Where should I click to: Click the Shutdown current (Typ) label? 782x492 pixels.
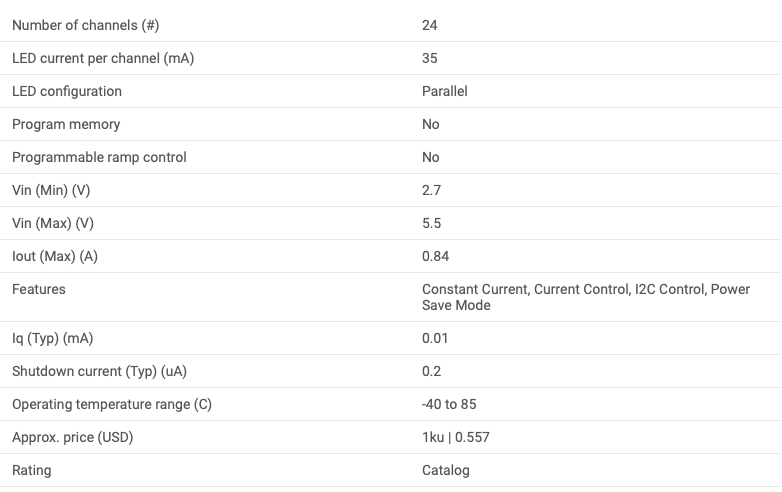pos(99,371)
